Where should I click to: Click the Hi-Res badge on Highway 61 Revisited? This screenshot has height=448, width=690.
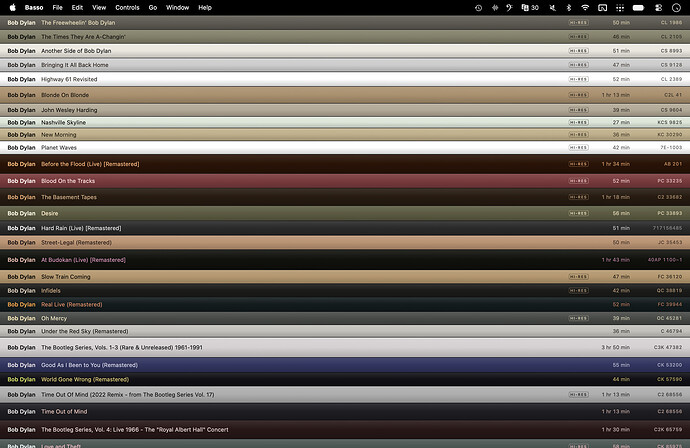(578, 79)
